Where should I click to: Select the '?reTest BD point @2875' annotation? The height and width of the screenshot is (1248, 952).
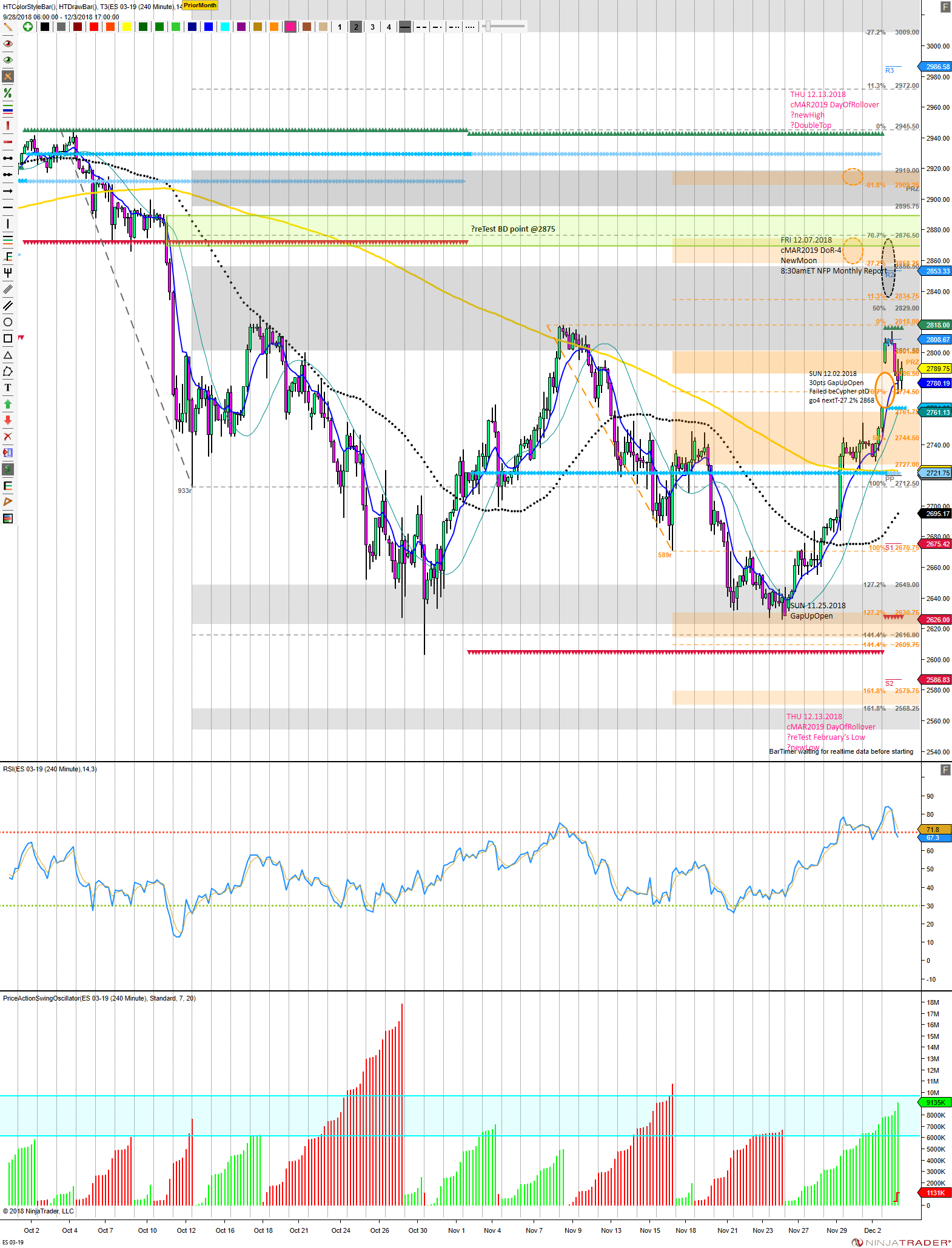point(513,229)
